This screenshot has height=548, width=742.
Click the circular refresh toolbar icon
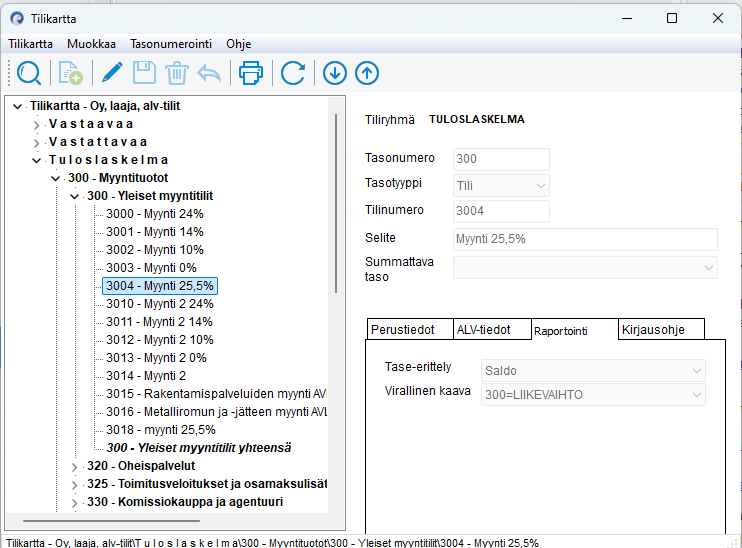click(293, 73)
